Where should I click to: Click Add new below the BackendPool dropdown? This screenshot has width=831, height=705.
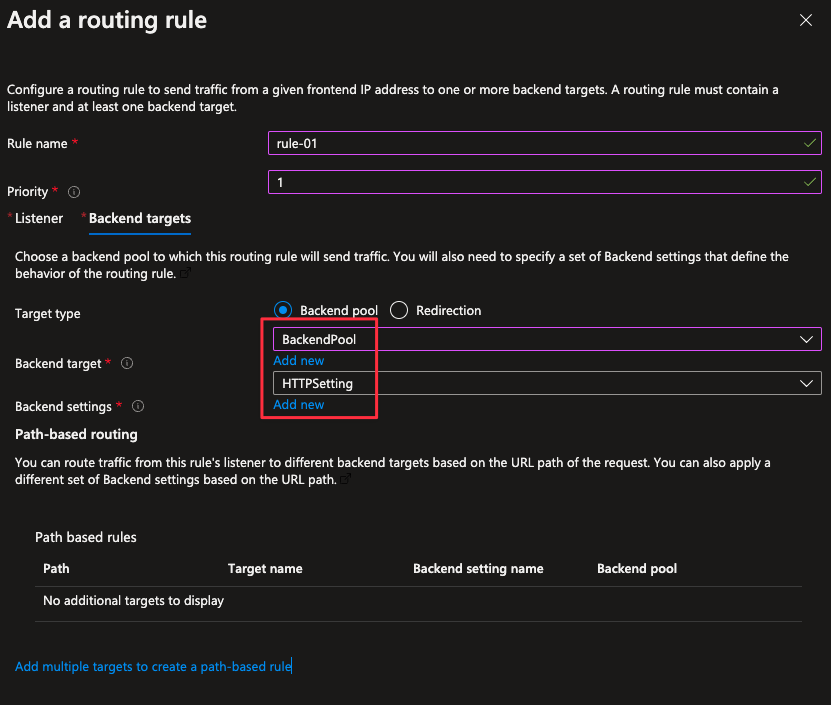point(298,361)
